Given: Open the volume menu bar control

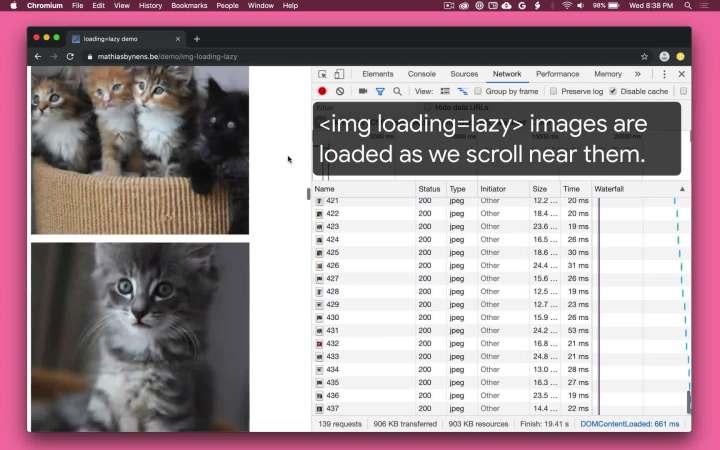Looking at the screenshot, I should coord(580,6).
